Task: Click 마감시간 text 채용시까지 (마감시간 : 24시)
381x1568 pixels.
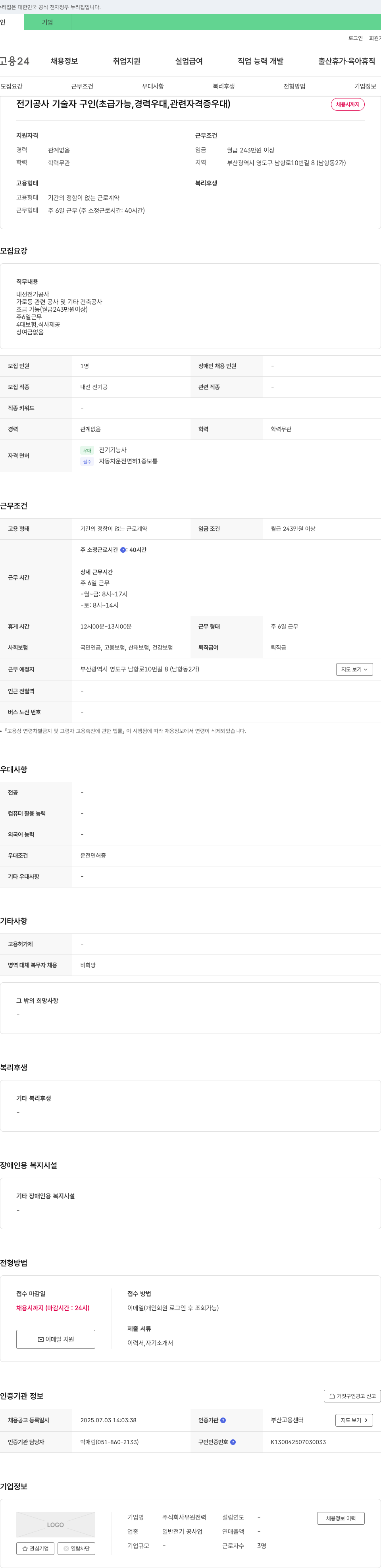Action: (53, 1308)
